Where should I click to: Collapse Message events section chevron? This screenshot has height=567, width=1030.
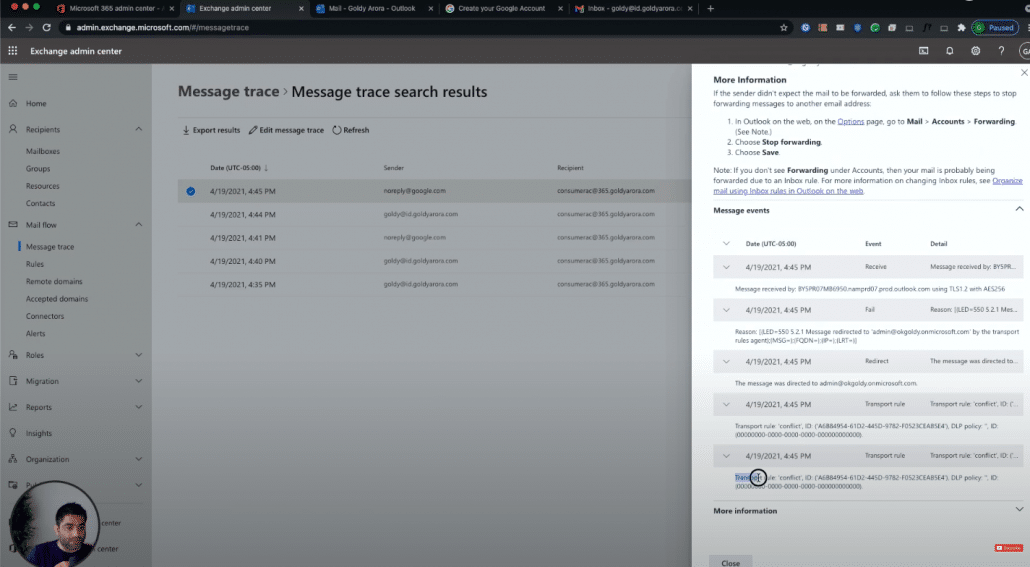(1019, 209)
